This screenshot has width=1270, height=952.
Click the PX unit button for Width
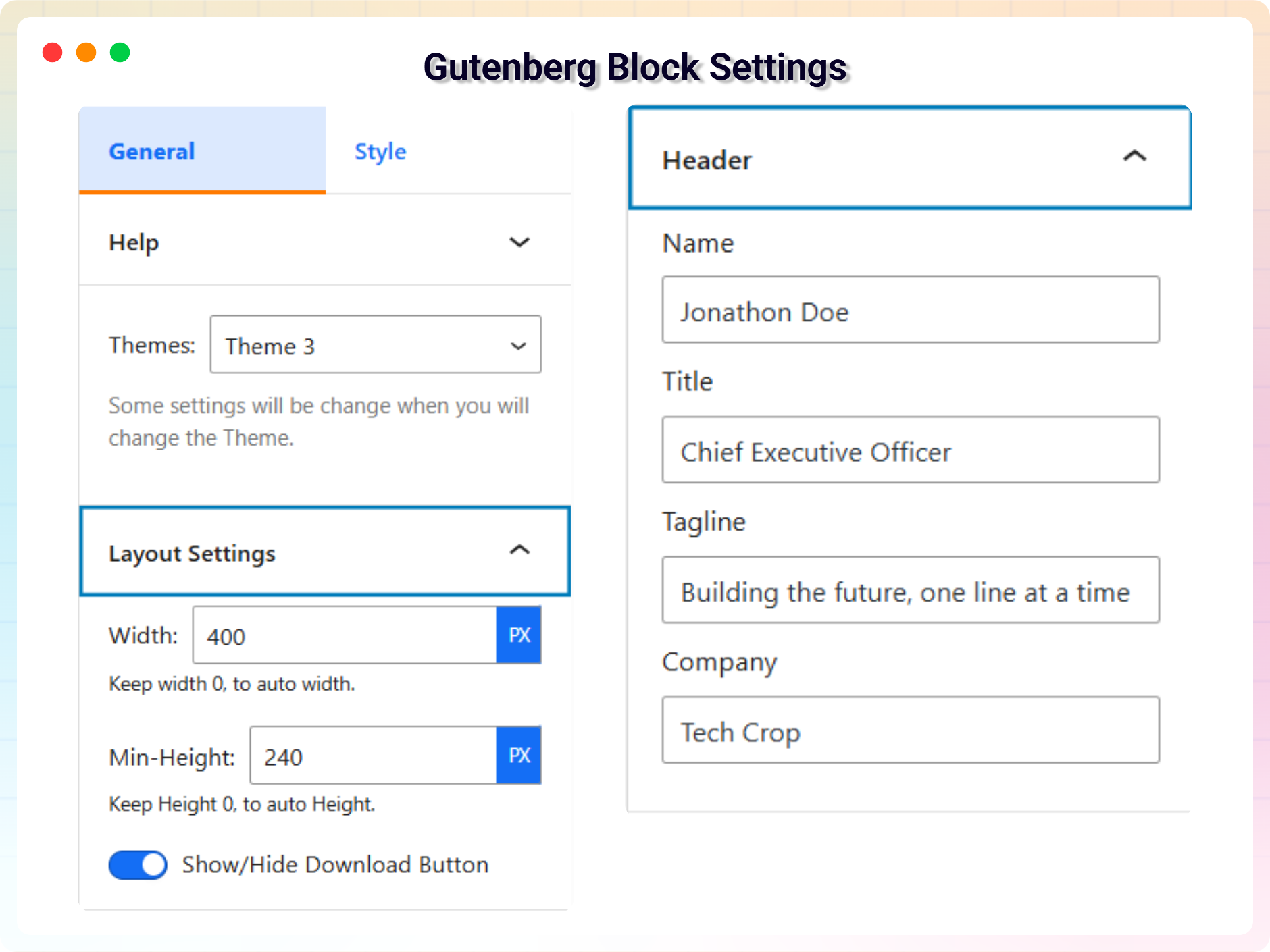519,635
